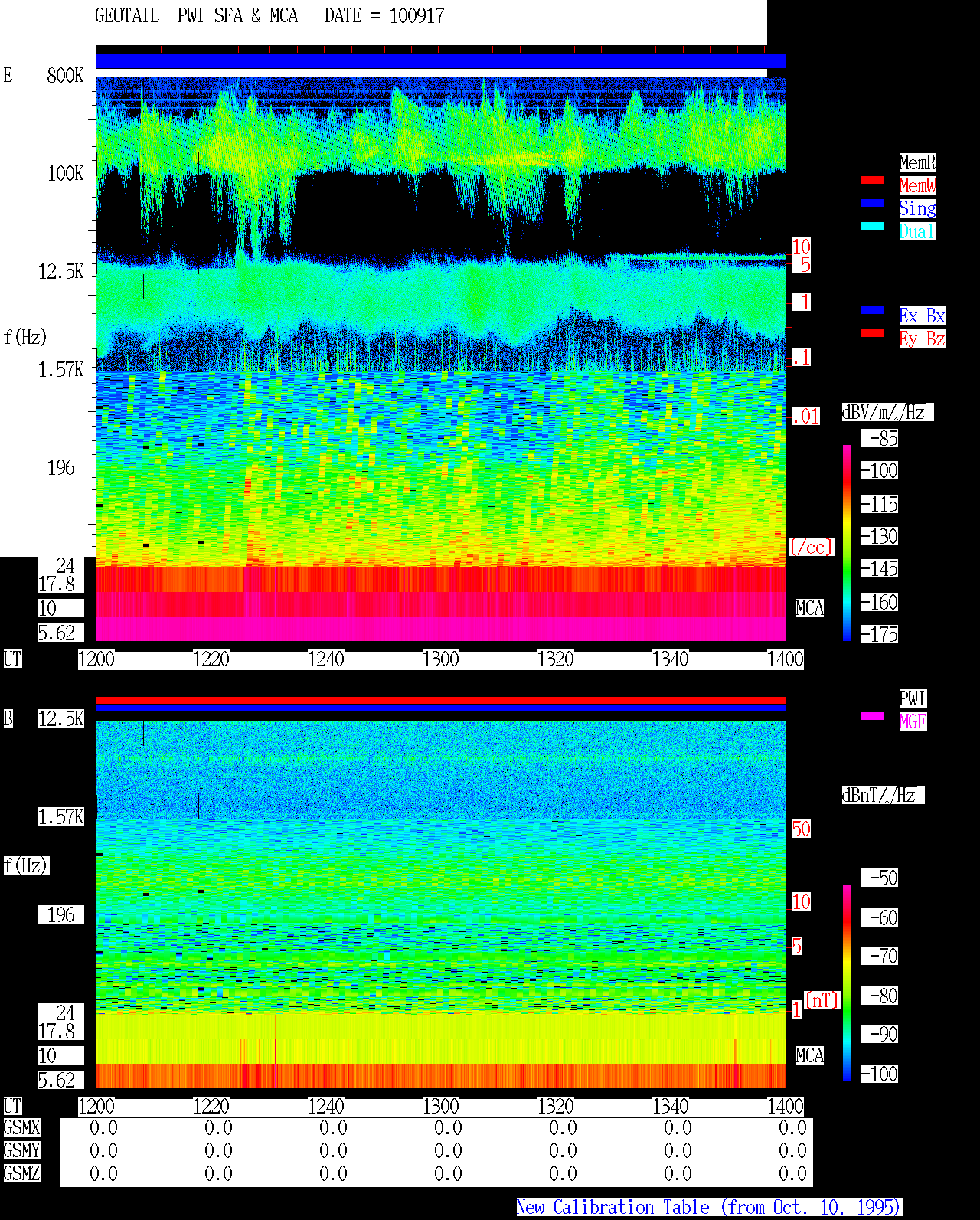Click the New Calibration Table link
This screenshot has height=1220, width=980.
(709, 1208)
